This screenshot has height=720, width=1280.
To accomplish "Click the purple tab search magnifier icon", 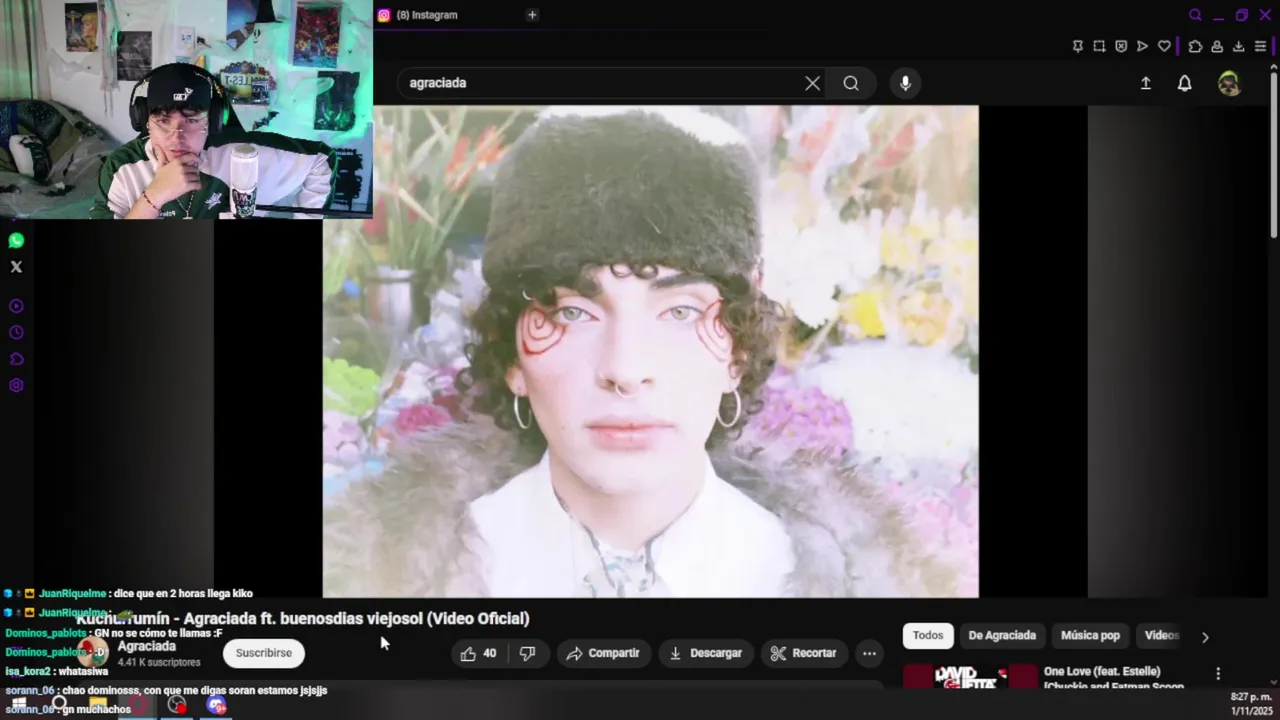I will [x=1195, y=15].
